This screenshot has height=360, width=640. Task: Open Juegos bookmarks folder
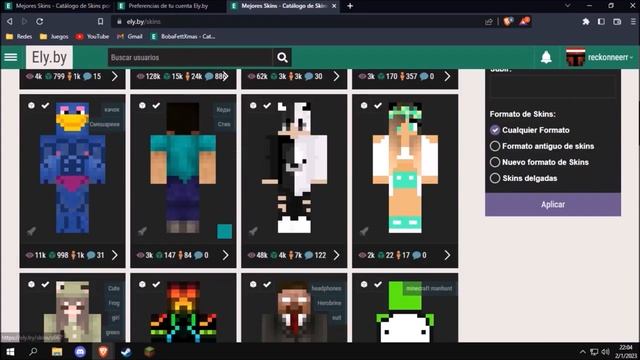pos(54,36)
